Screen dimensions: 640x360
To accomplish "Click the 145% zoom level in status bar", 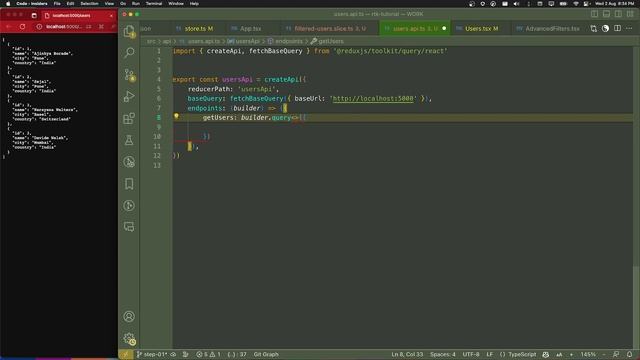I will tap(588, 354).
